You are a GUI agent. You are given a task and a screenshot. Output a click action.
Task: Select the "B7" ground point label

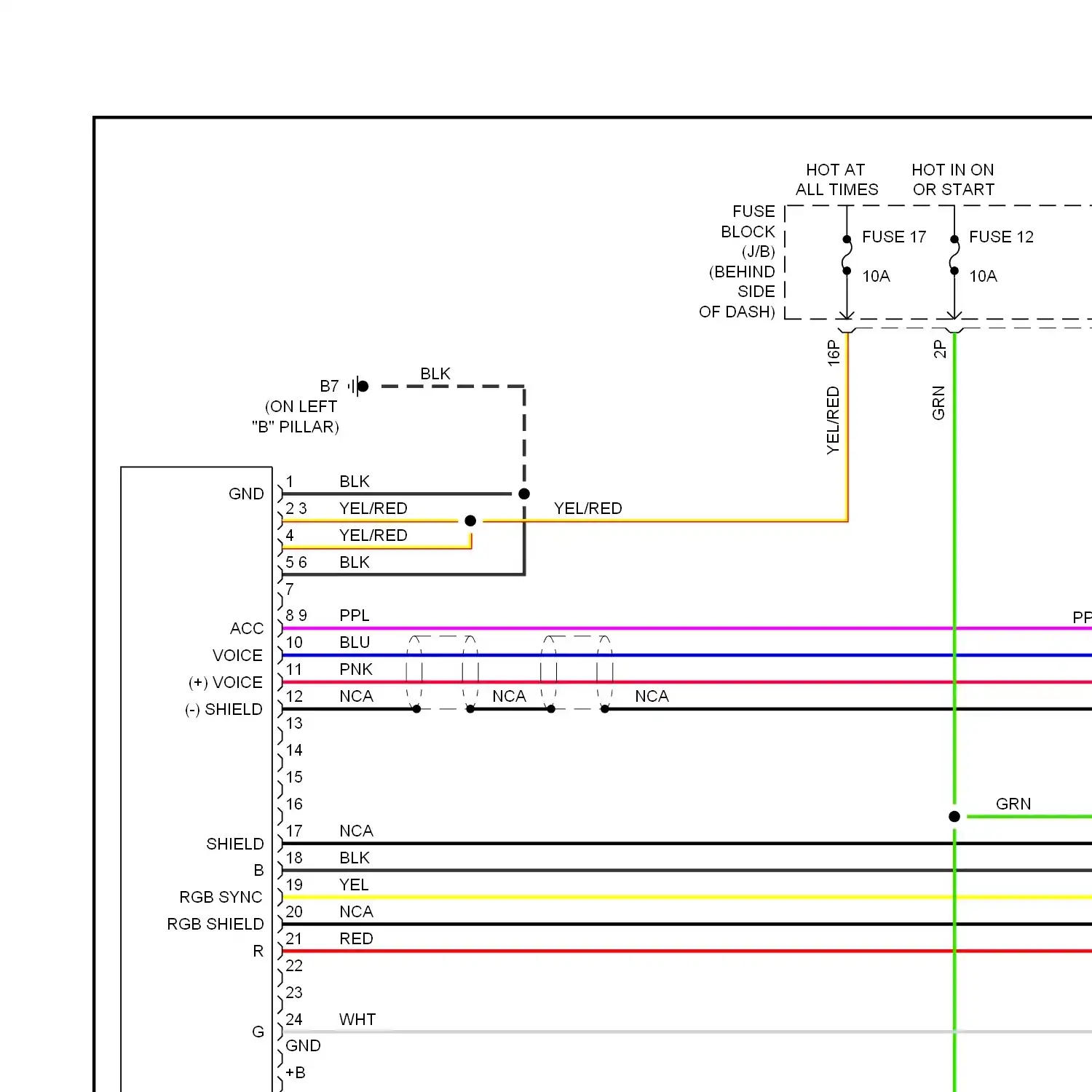click(329, 386)
